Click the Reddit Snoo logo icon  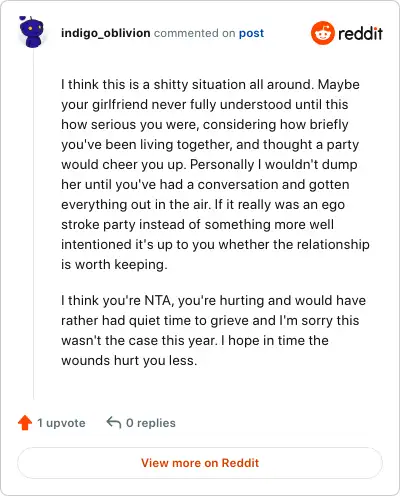click(x=322, y=33)
